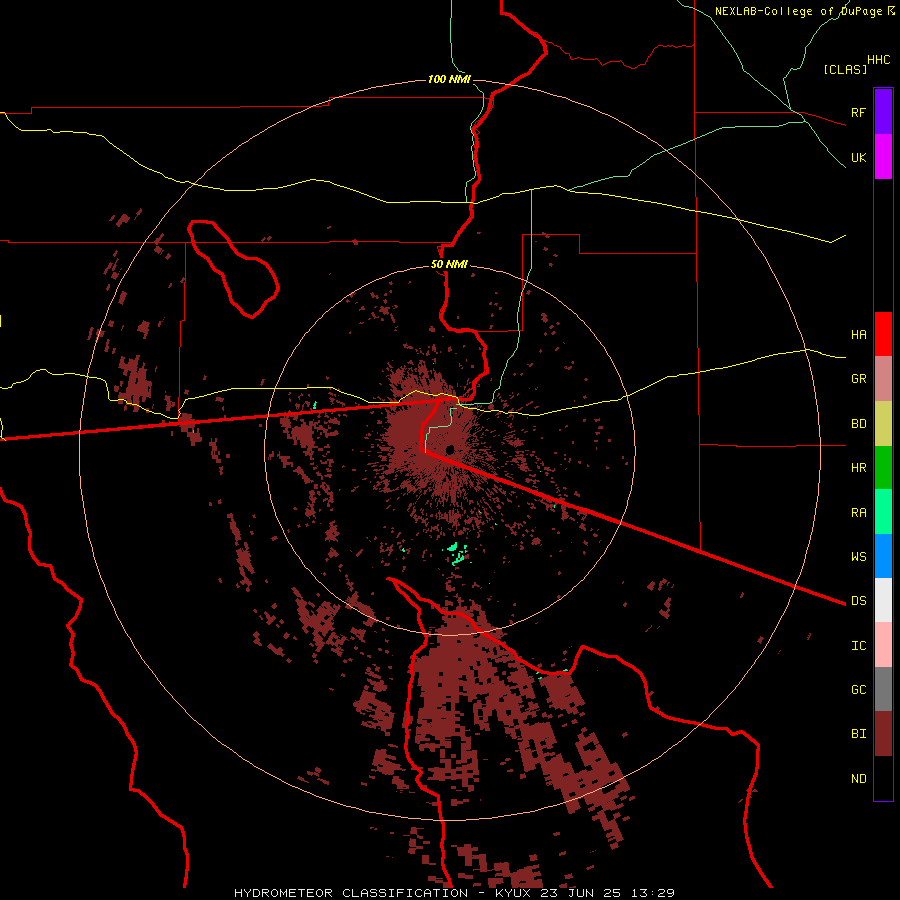Image resolution: width=900 pixels, height=900 pixels.
Task: Pick the RA light green legend swatch
Action: (x=883, y=512)
